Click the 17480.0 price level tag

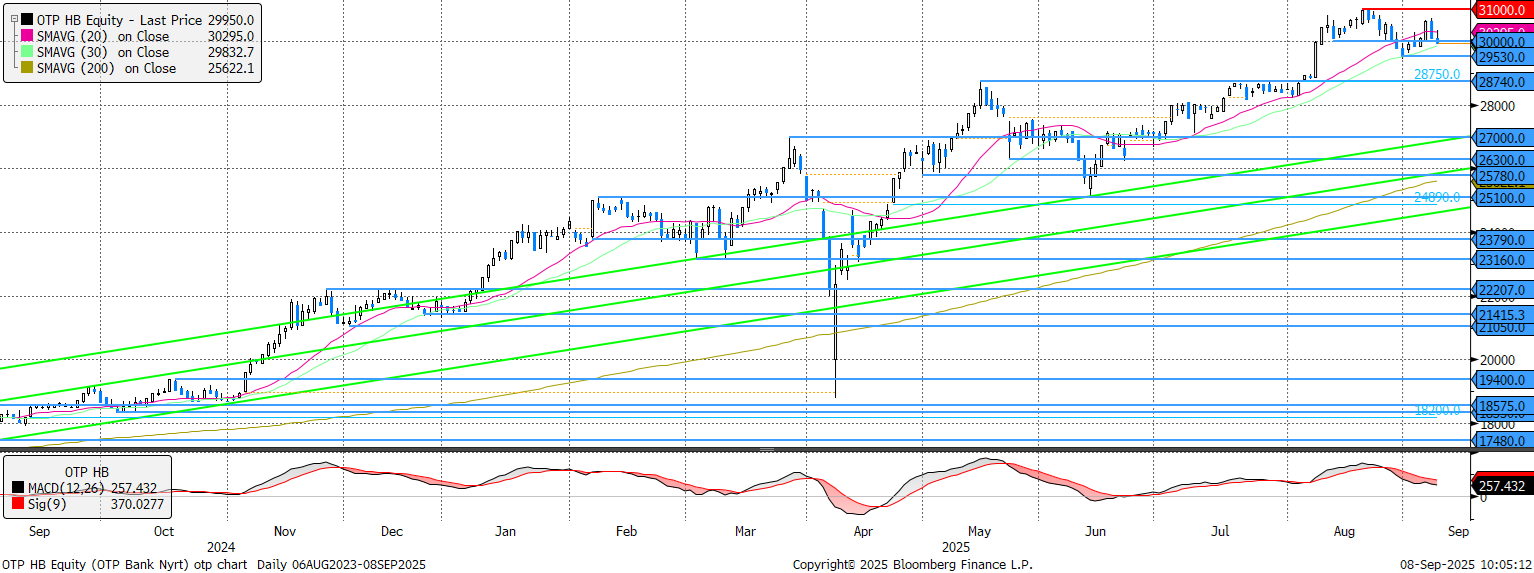pos(1501,440)
